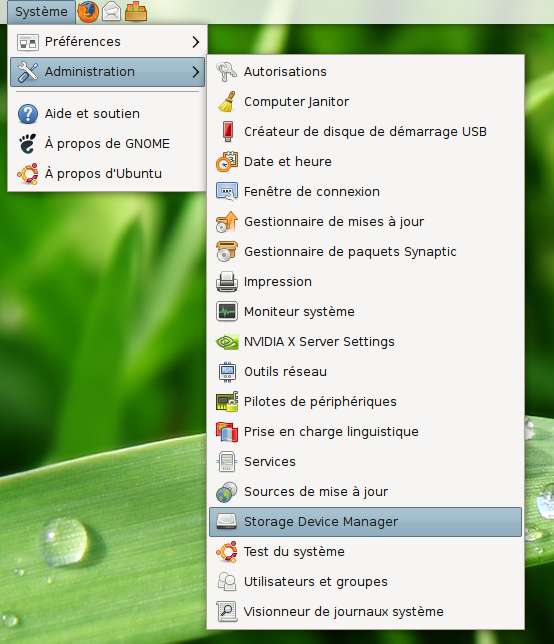Click the Test du système Ubuntu icon
The image size is (554, 644).
(x=227, y=552)
